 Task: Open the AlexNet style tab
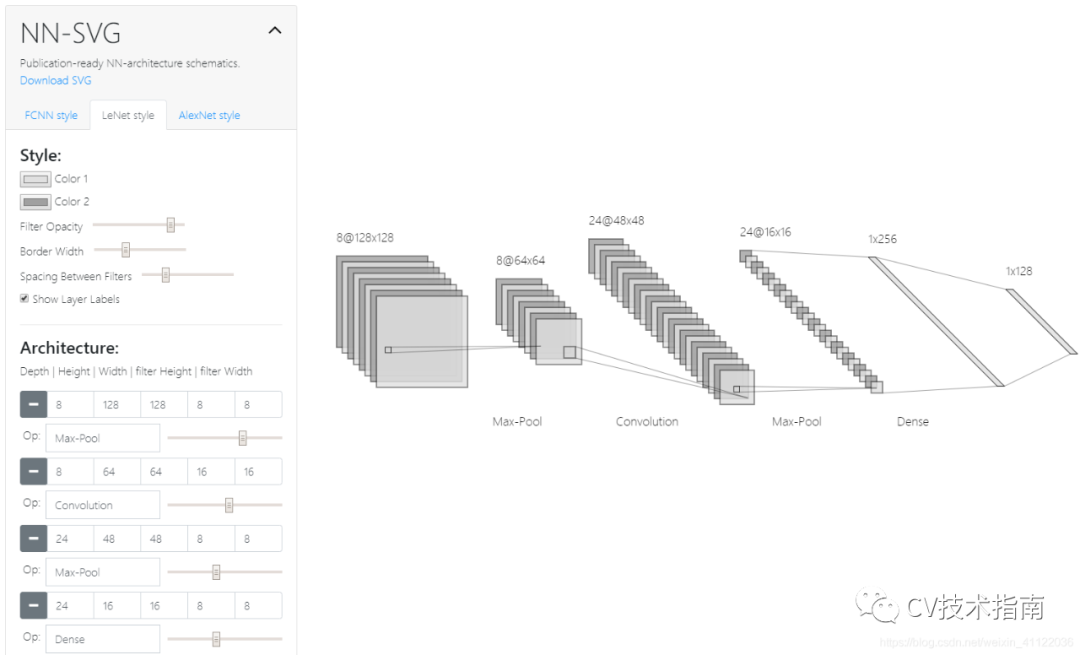tap(209, 115)
